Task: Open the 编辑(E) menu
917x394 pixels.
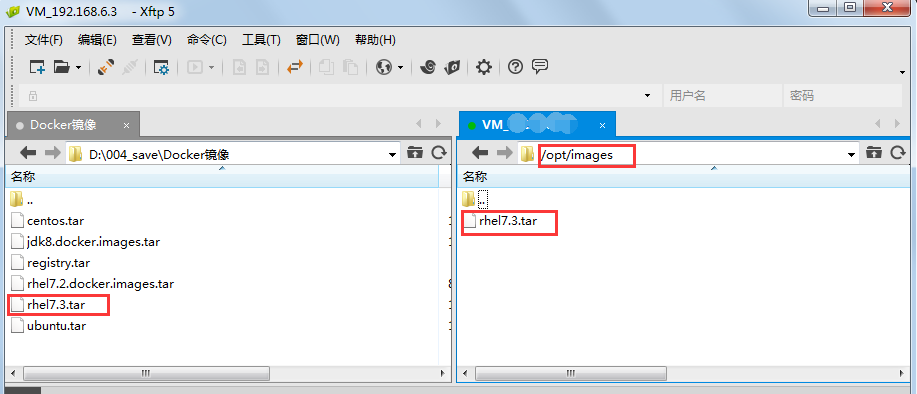Action: 97,40
